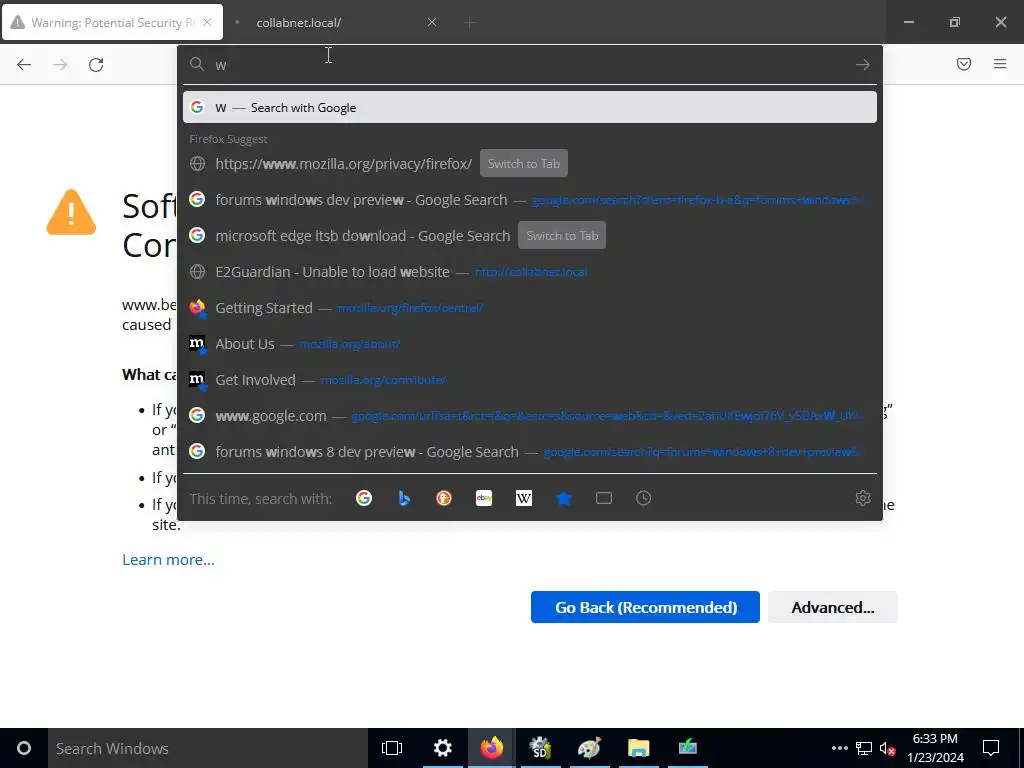Select 'E2Guardian - Unable to load website' suggestion

pyautogui.click(x=530, y=272)
